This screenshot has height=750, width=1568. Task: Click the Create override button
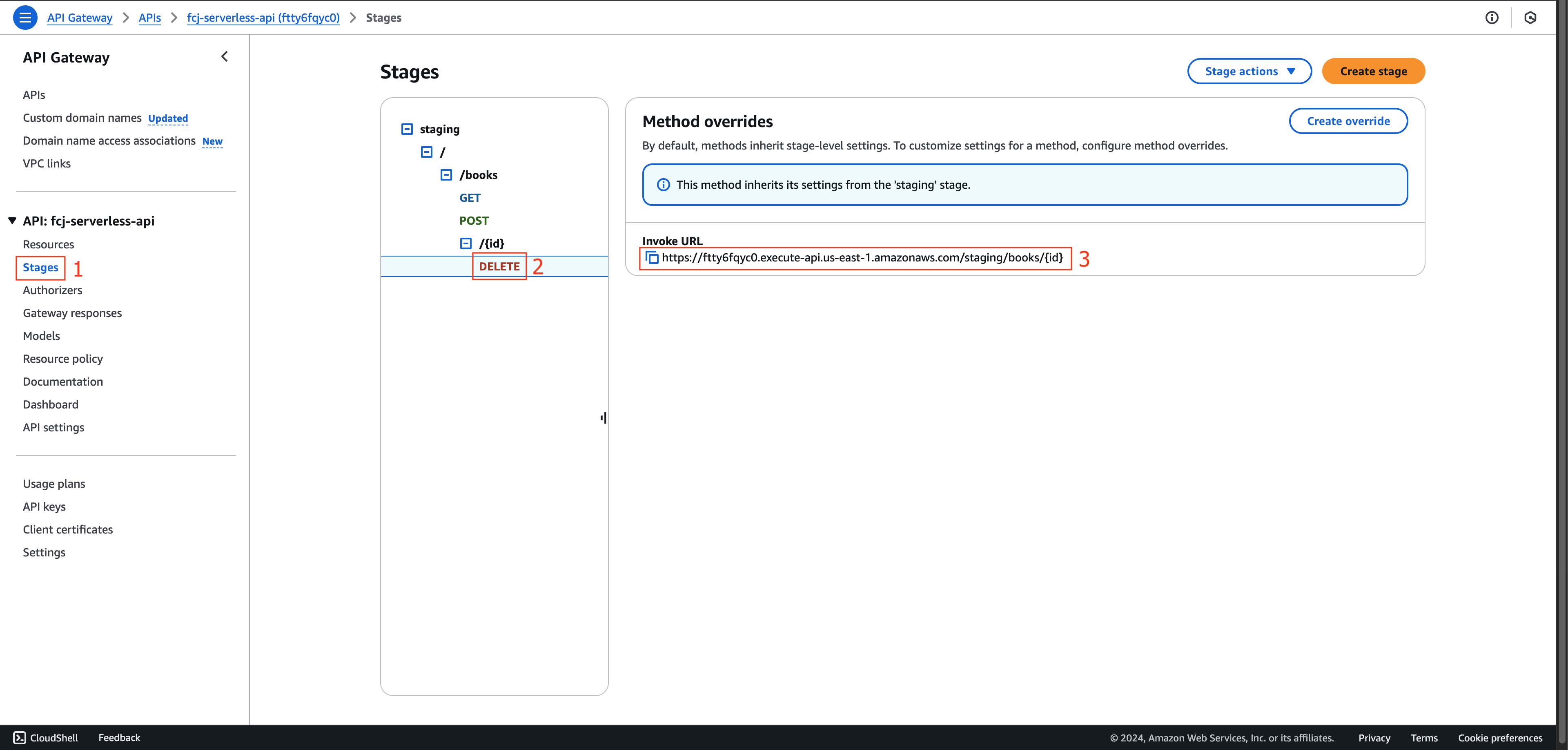[x=1348, y=121]
